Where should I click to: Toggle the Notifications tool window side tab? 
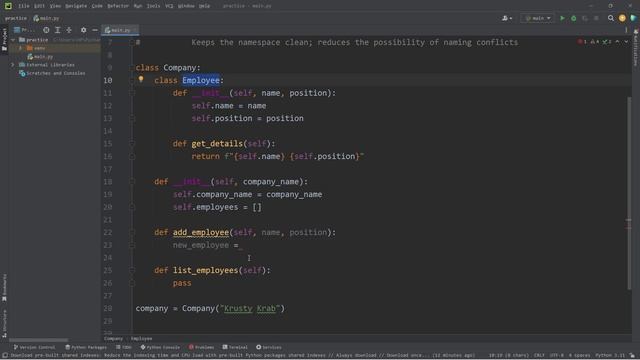(636, 47)
